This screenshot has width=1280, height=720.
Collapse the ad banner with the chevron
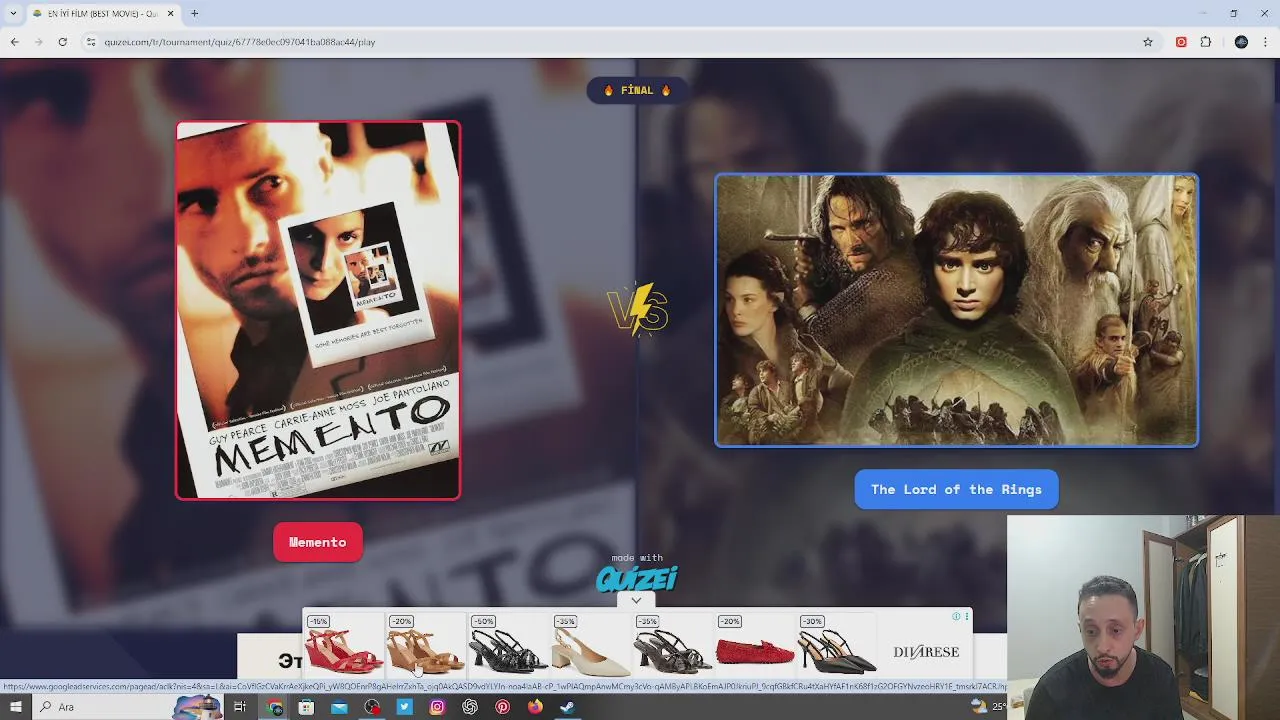(x=636, y=601)
